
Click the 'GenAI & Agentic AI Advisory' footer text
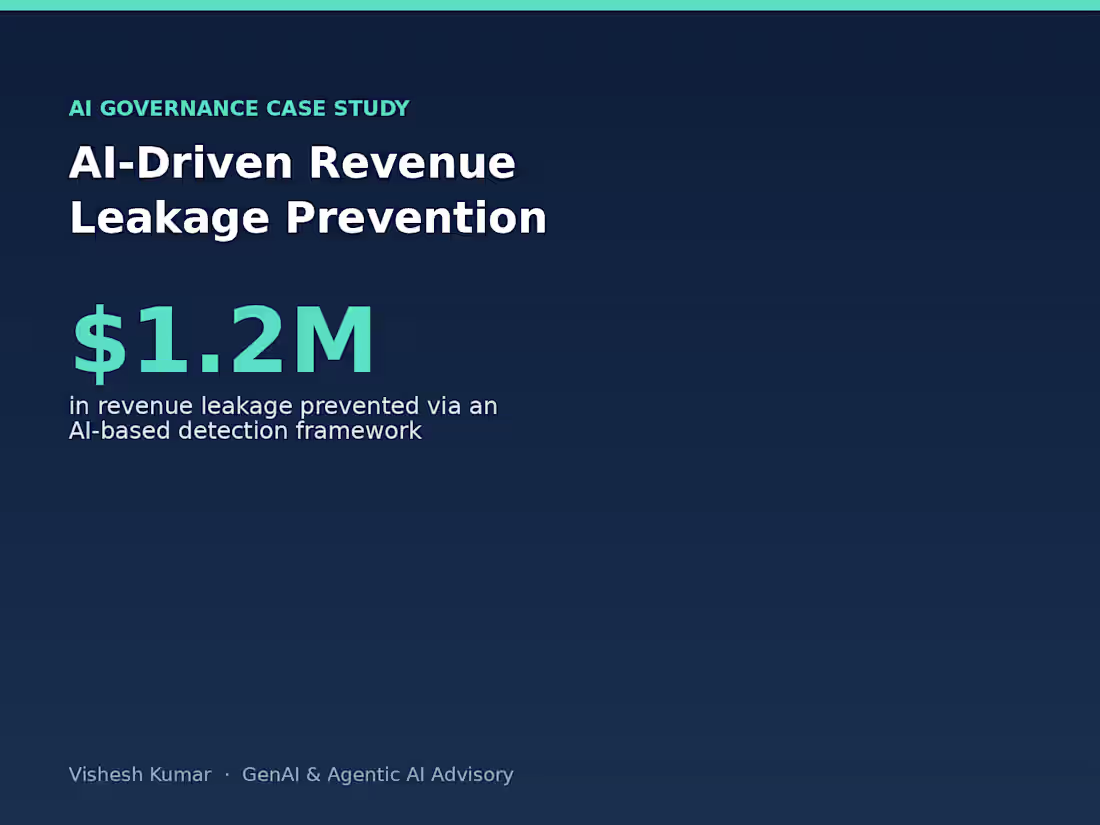point(377,775)
